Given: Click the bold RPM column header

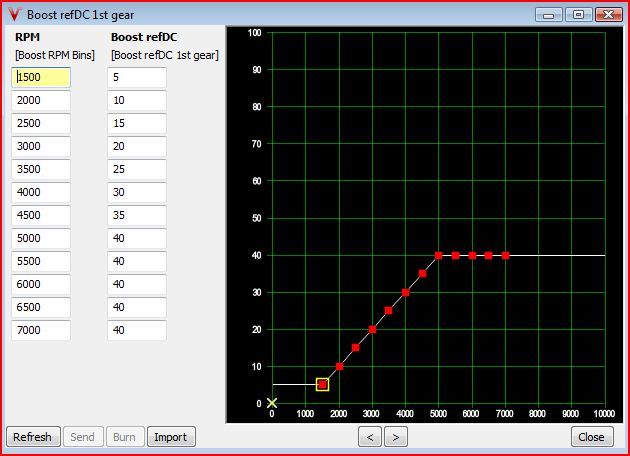Looking at the screenshot, I should (27, 37).
